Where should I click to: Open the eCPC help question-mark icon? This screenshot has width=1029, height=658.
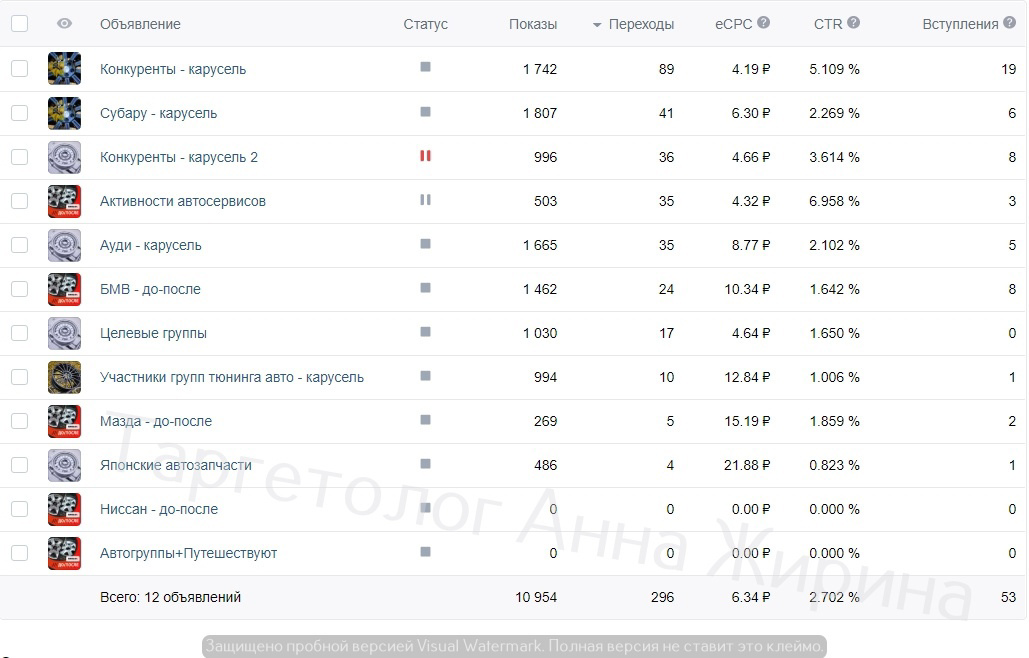tap(763, 22)
